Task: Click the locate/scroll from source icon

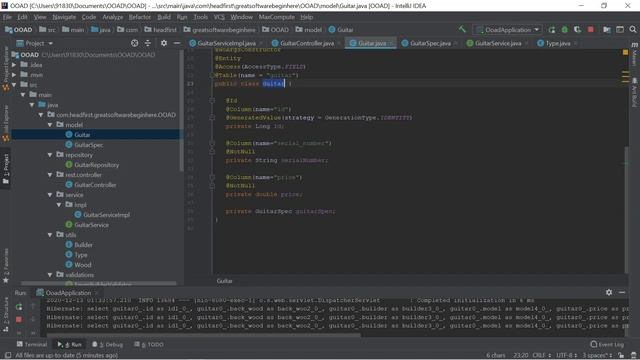Action: pyautogui.click(x=134, y=43)
